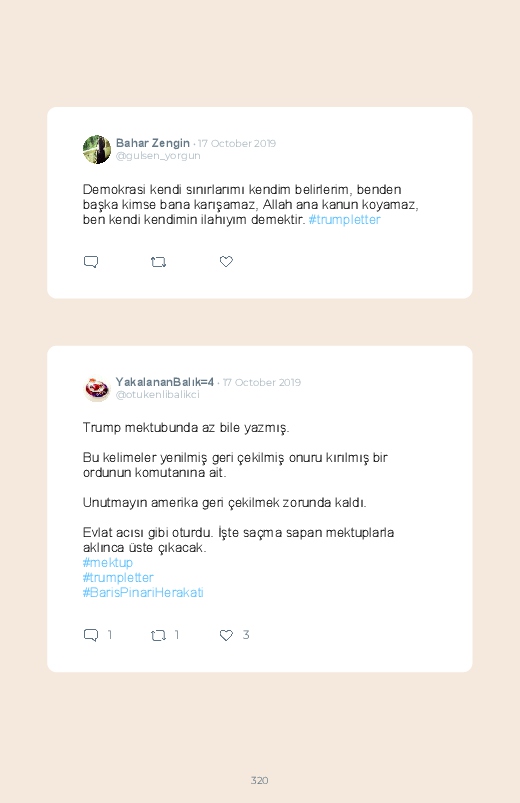520x803 pixels.
Task: Open the #mektup hashtag
Action: coord(108,562)
